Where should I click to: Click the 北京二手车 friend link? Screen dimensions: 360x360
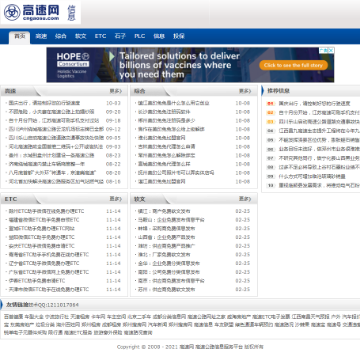pyautogui.click(x=139, y=317)
